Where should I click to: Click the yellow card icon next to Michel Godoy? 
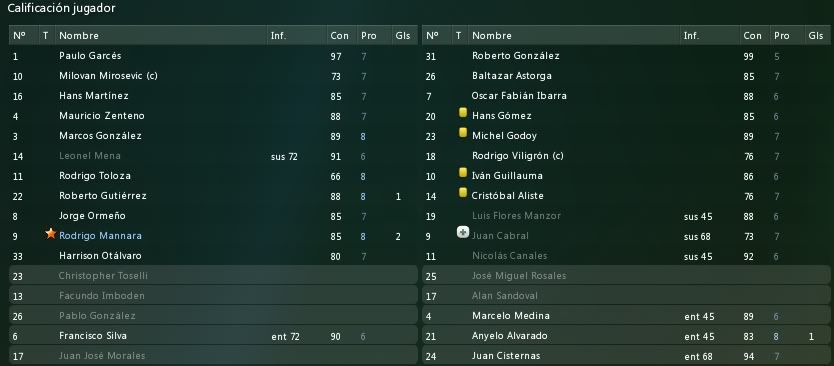463,132
